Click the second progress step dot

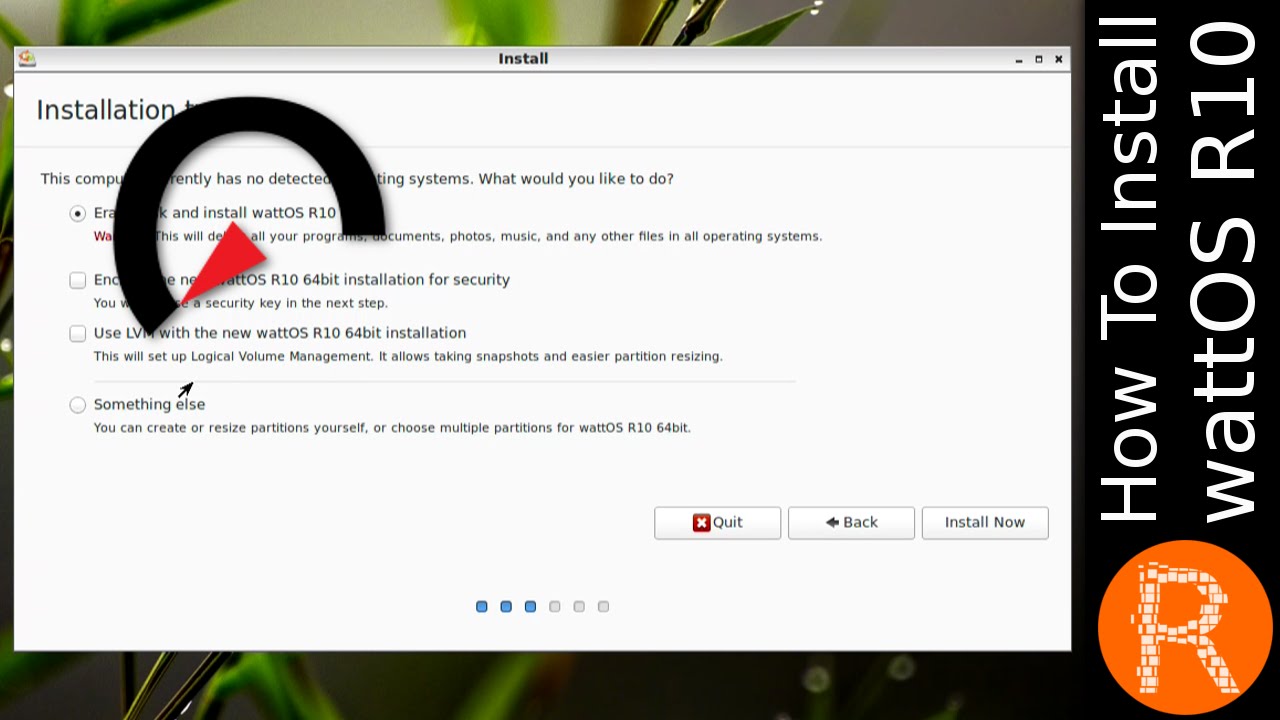506,607
